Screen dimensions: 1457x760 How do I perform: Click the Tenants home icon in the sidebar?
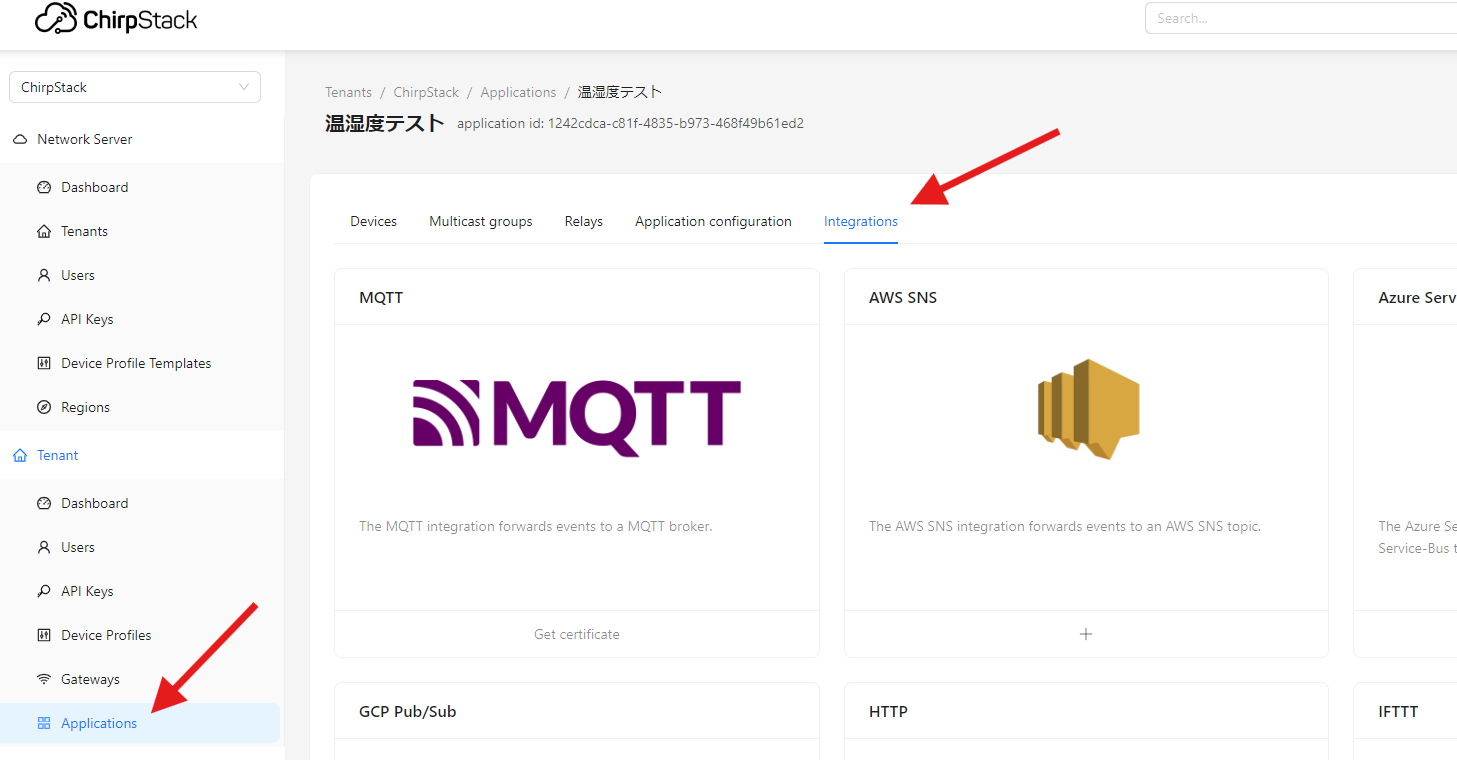(44, 231)
